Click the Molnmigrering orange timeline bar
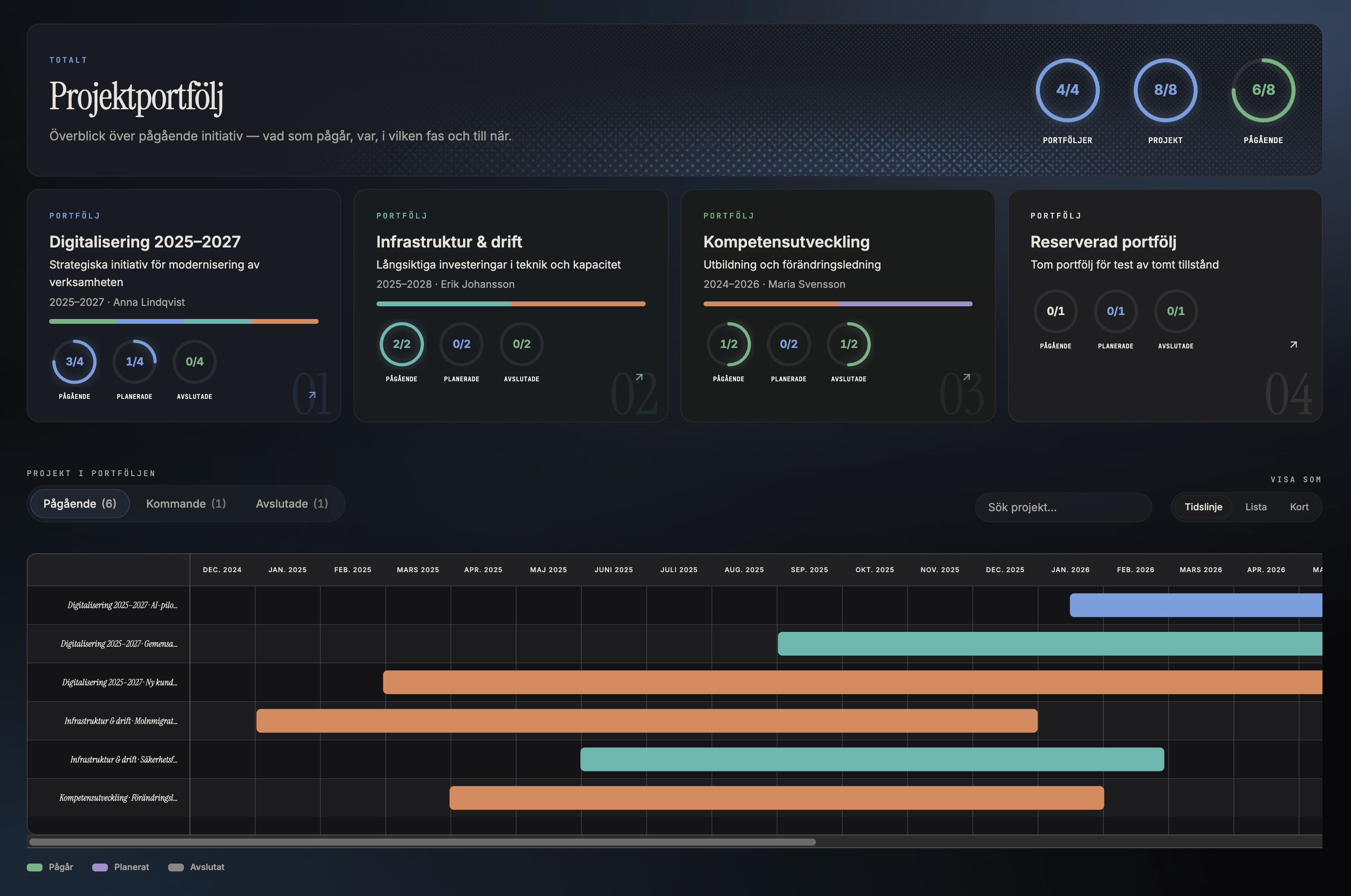This screenshot has width=1351, height=896. tap(647, 720)
